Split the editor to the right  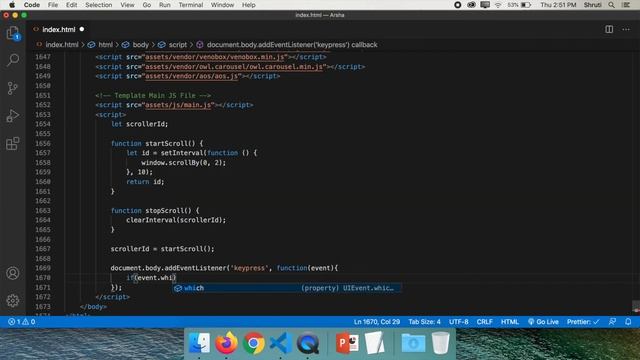[x=609, y=29]
